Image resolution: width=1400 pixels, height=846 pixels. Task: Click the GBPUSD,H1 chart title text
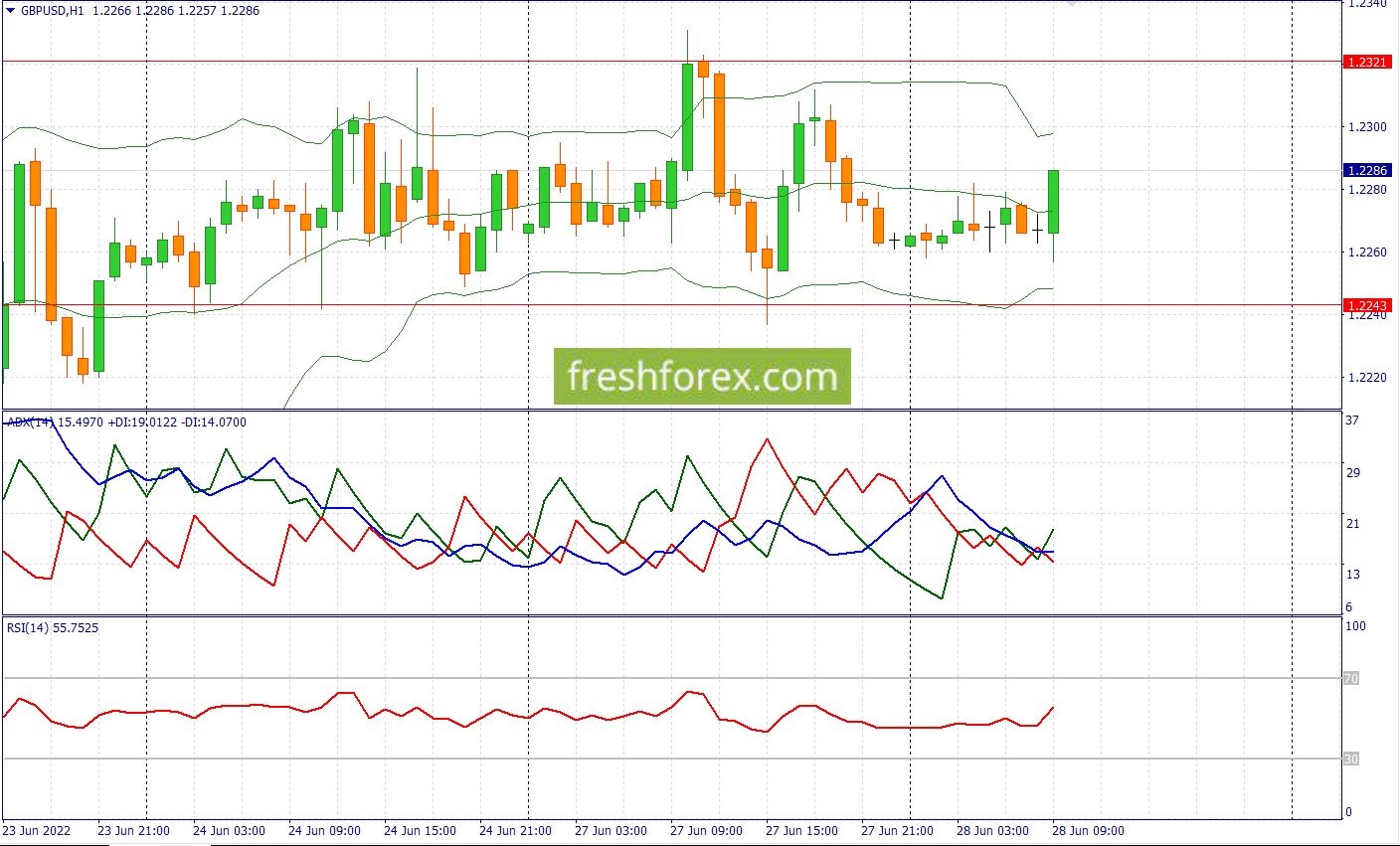click(x=52, y=11)
